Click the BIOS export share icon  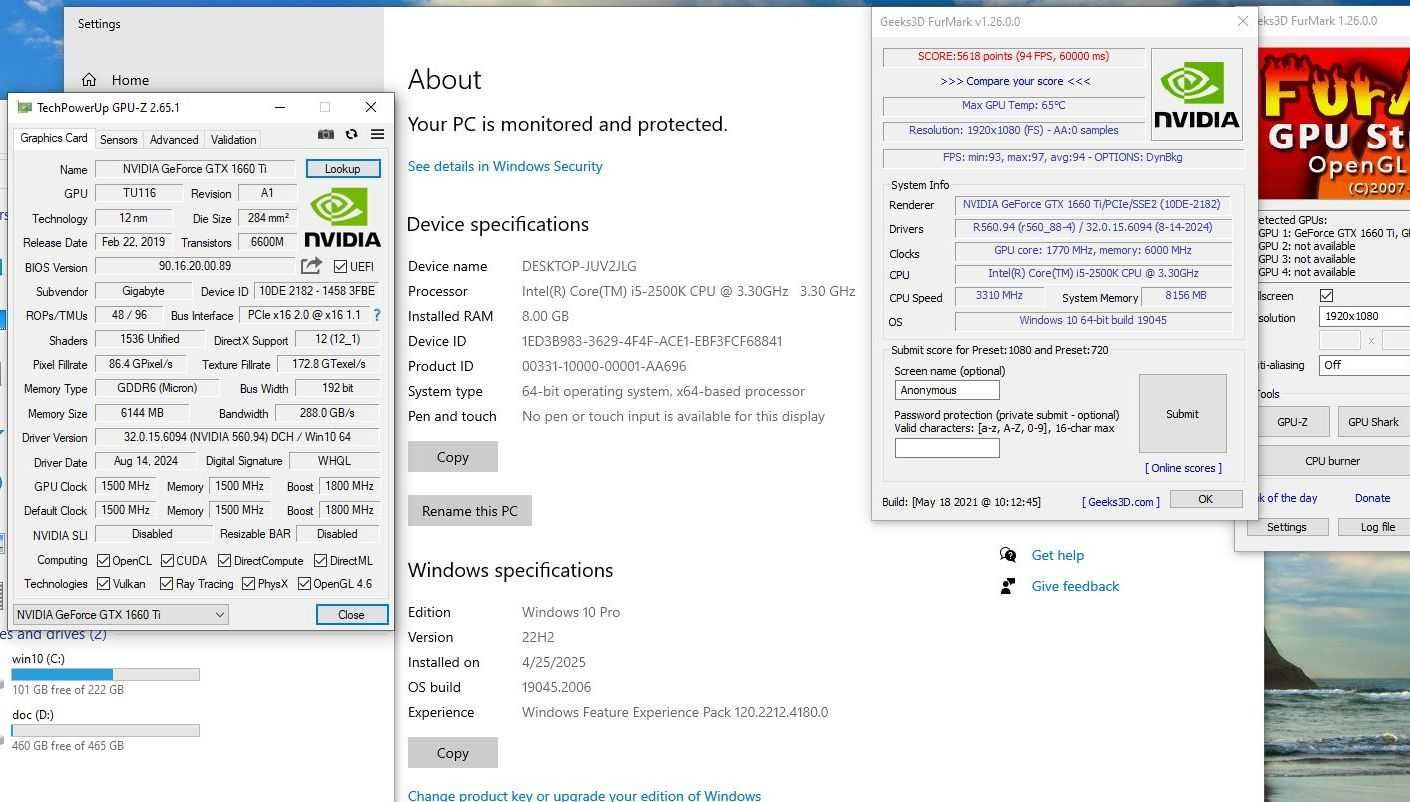click(x=312, y=266)
